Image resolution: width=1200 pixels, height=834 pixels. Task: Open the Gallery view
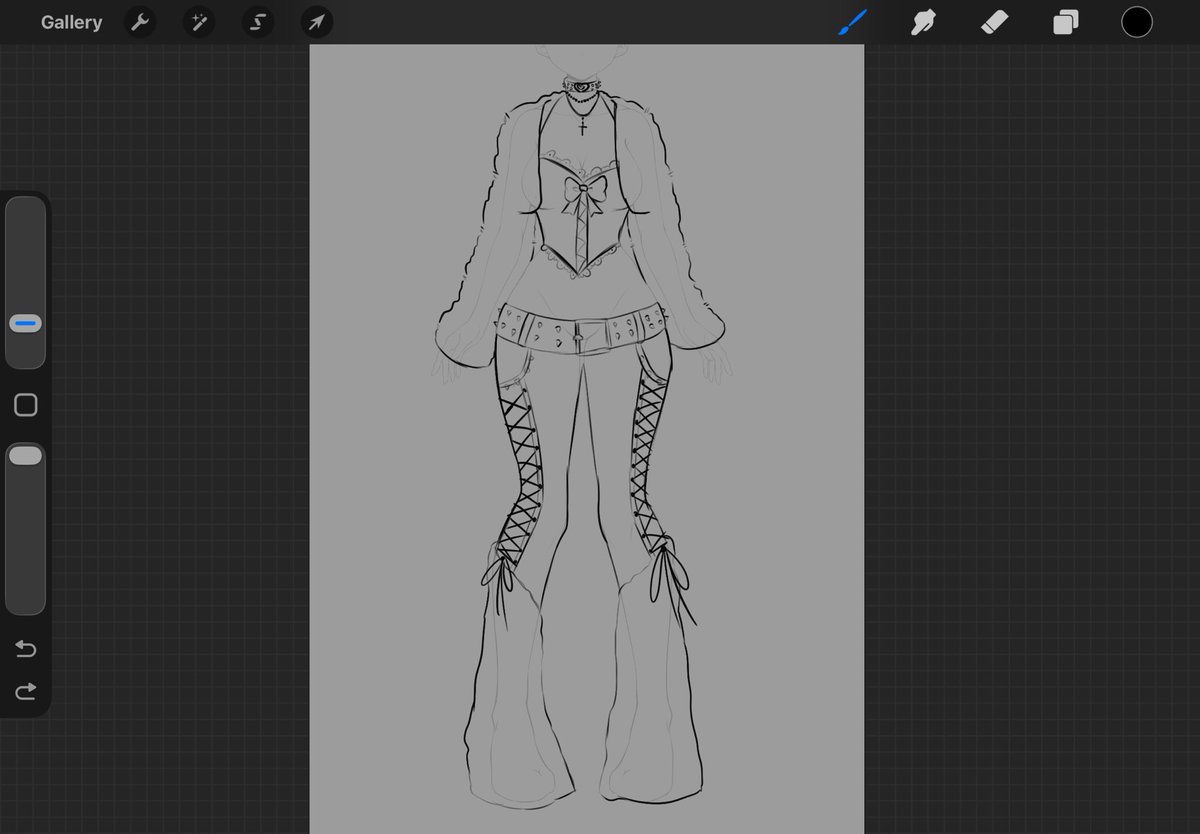click(x=71, y=22)
